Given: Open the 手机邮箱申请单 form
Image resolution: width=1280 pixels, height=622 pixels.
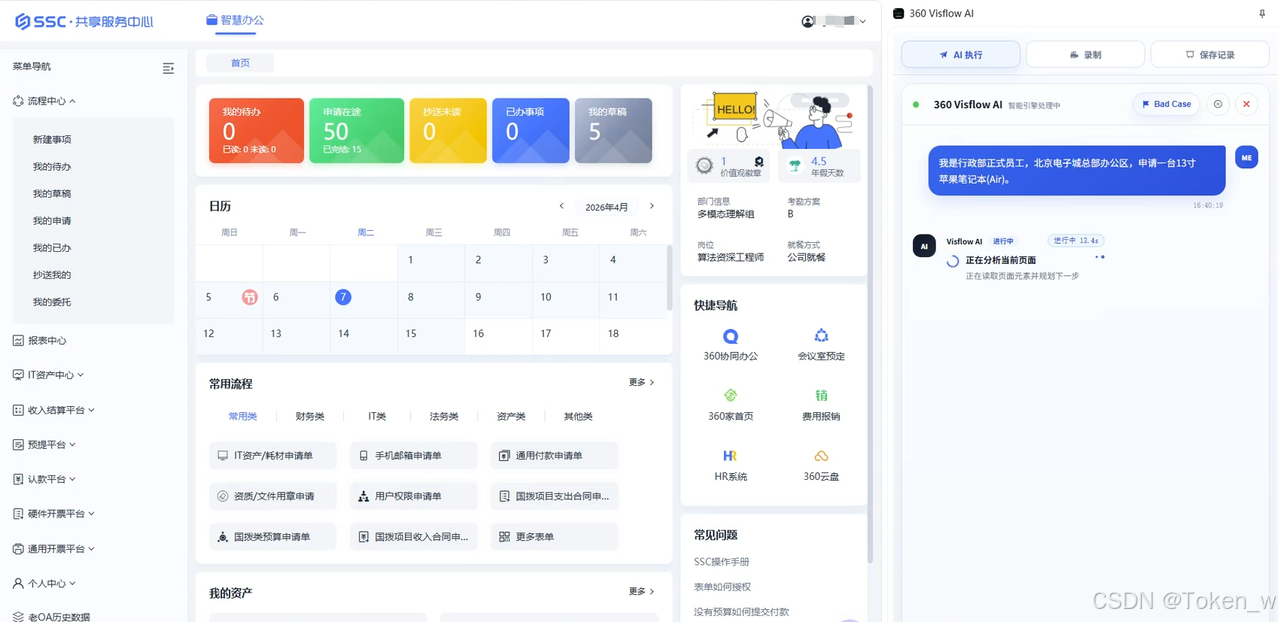Looking at the screenshot, I should [x=414, y=456].
